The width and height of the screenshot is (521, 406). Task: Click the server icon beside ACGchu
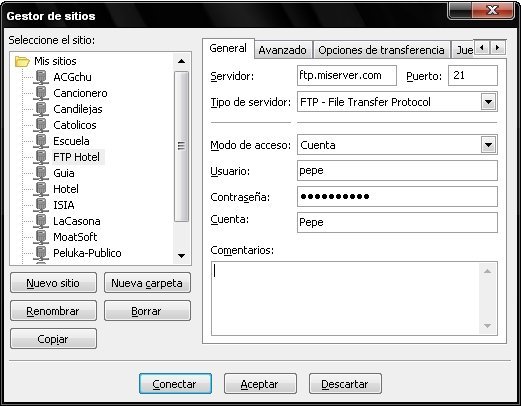pos(41,77)
